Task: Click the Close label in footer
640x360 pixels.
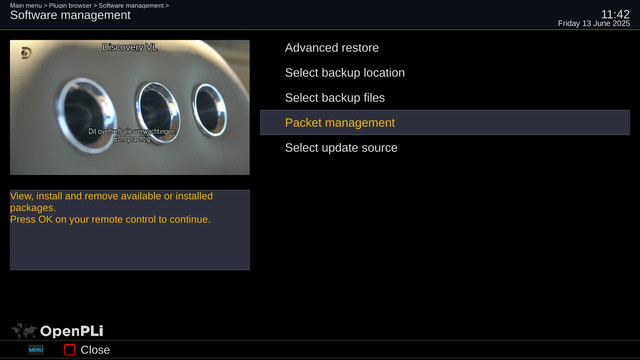Action: (95, 350)
